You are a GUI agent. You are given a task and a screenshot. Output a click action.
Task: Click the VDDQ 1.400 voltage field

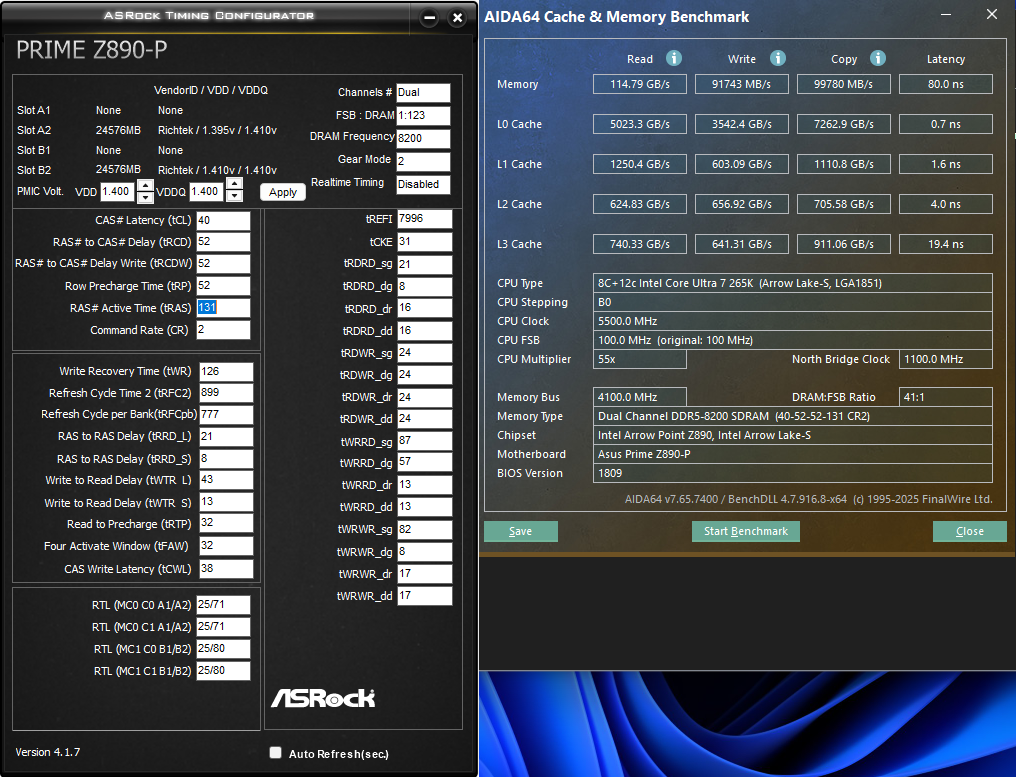pos(207,191)
